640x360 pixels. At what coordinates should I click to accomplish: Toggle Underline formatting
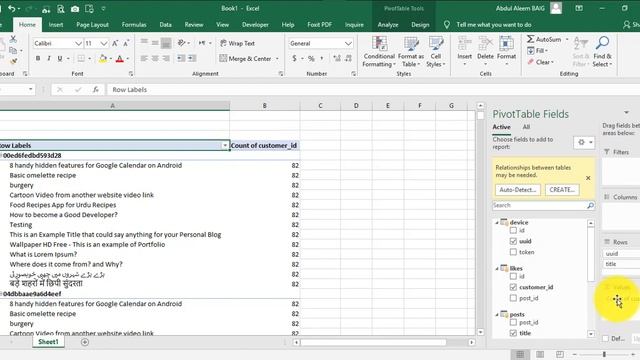[x=60, y=59]
